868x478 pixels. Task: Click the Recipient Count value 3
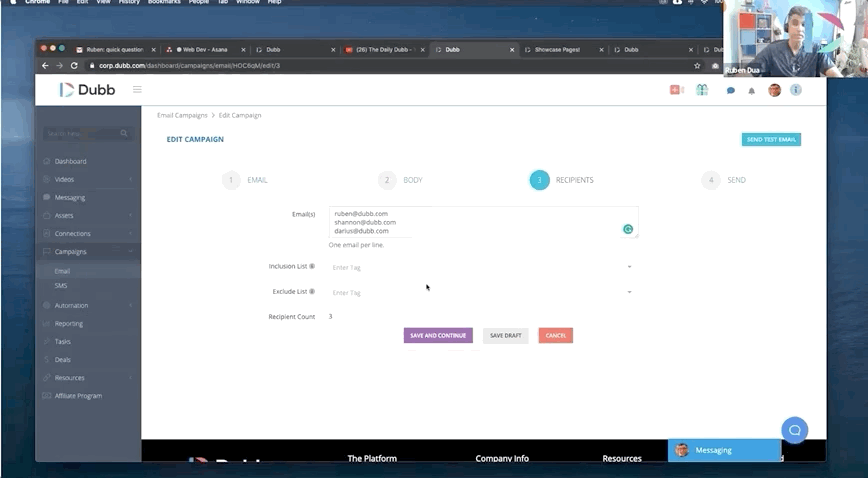tap(330, 317)
